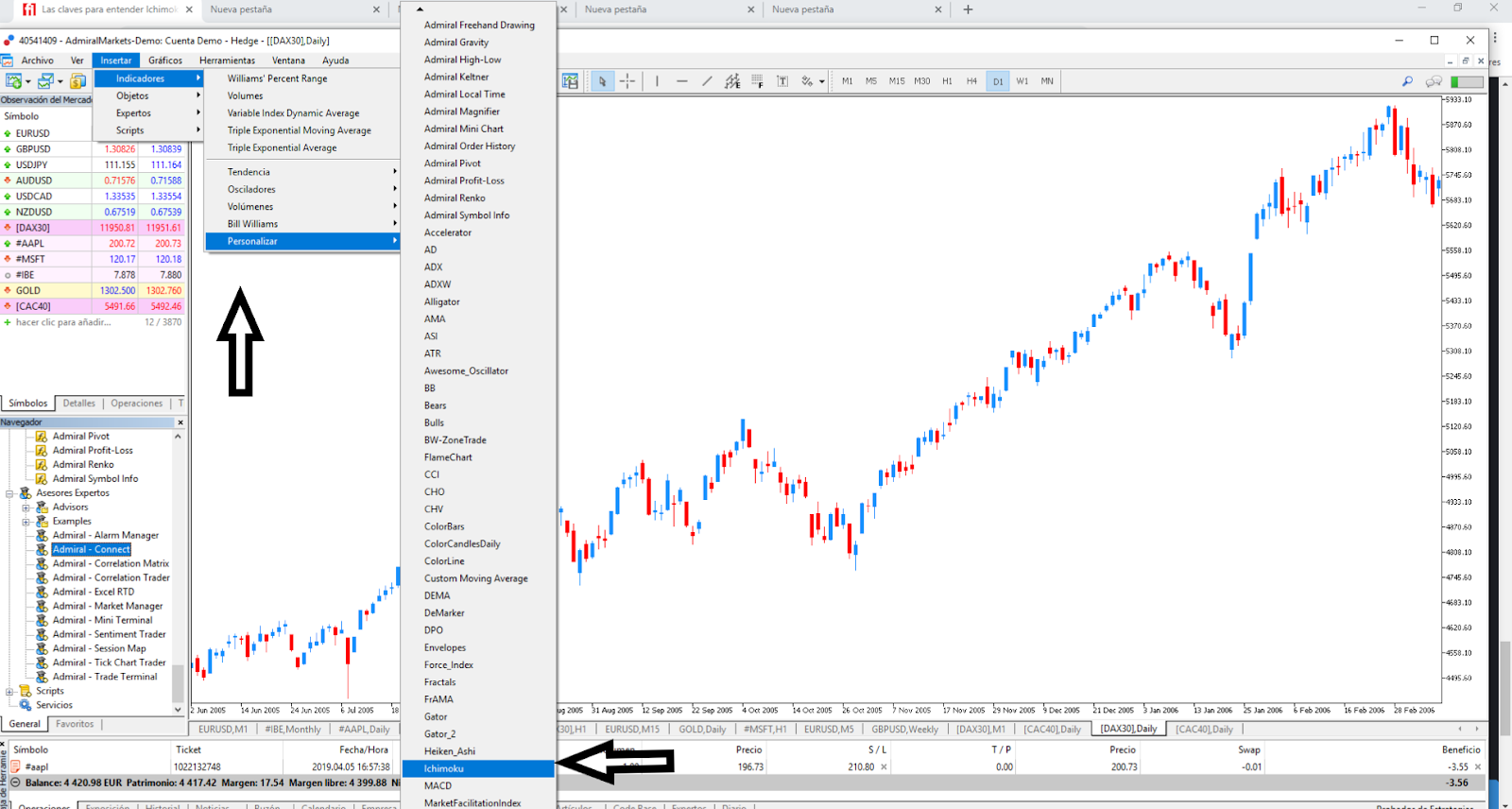Close the #aapl position with x button
Screen dimensions: 1512x809
[1478, 767]
